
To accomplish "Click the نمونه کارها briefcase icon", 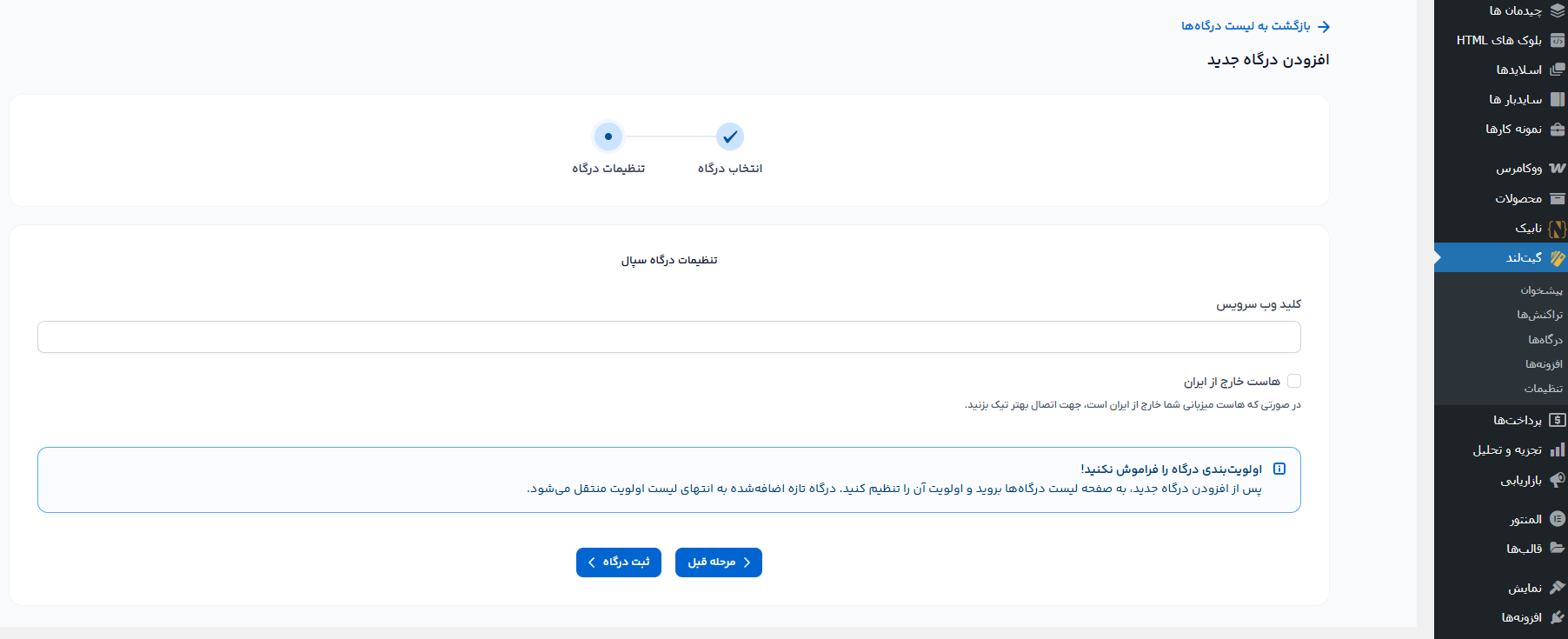I will (1557, 129).
